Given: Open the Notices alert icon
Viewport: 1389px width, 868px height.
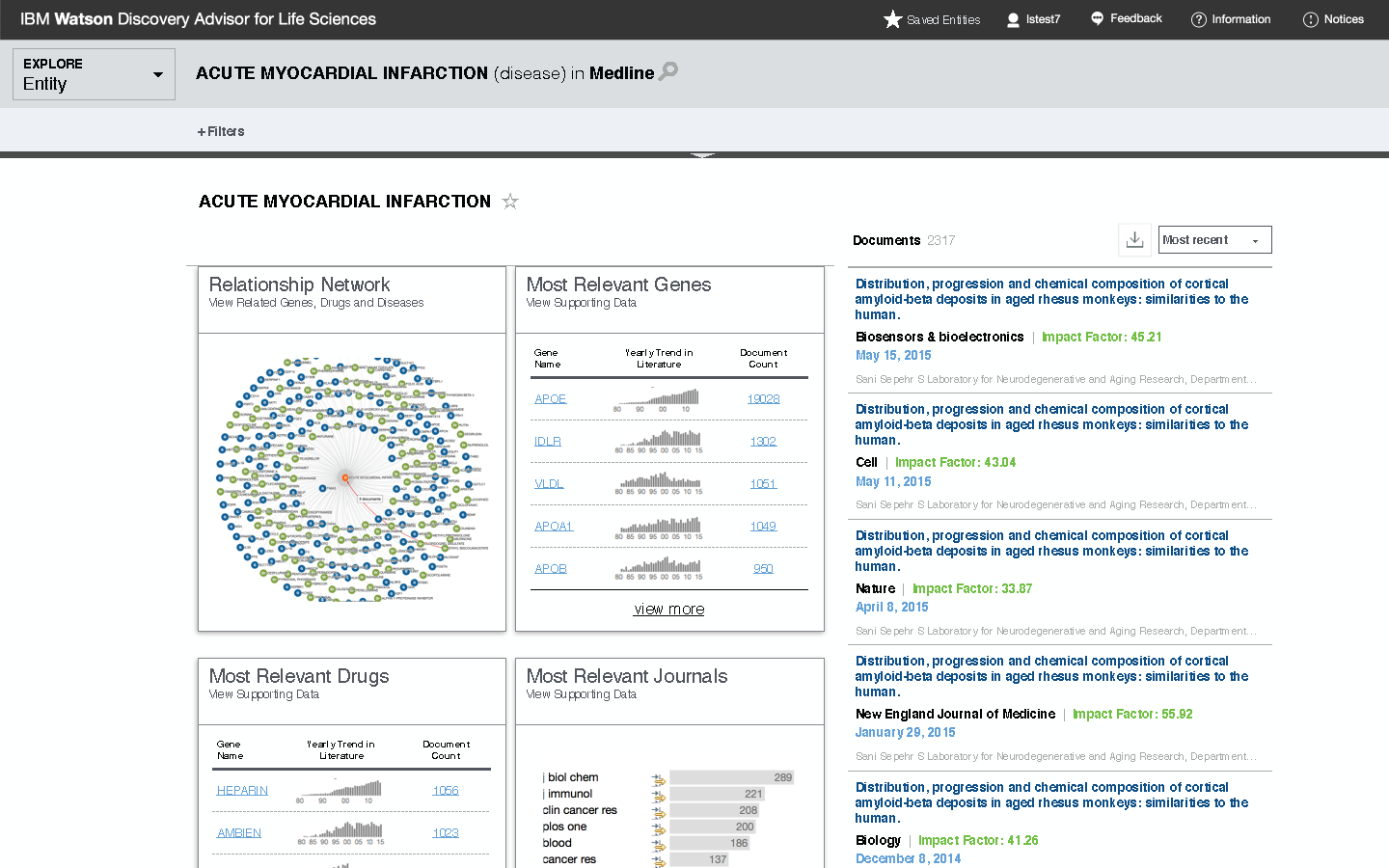Looking at the screenshot, I should (x=1310, y=19).
